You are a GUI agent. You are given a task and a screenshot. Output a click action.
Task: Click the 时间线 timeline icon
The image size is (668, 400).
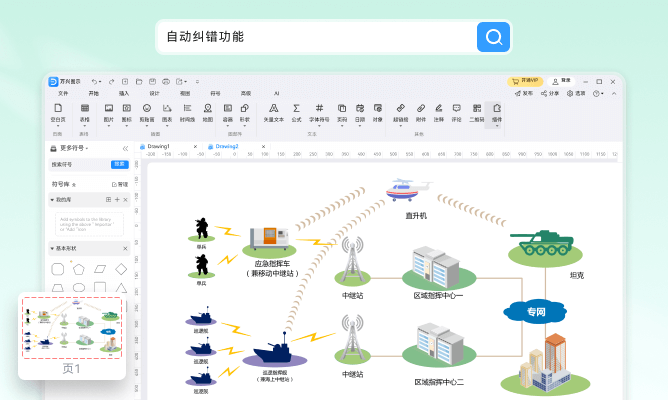point(187,110)
